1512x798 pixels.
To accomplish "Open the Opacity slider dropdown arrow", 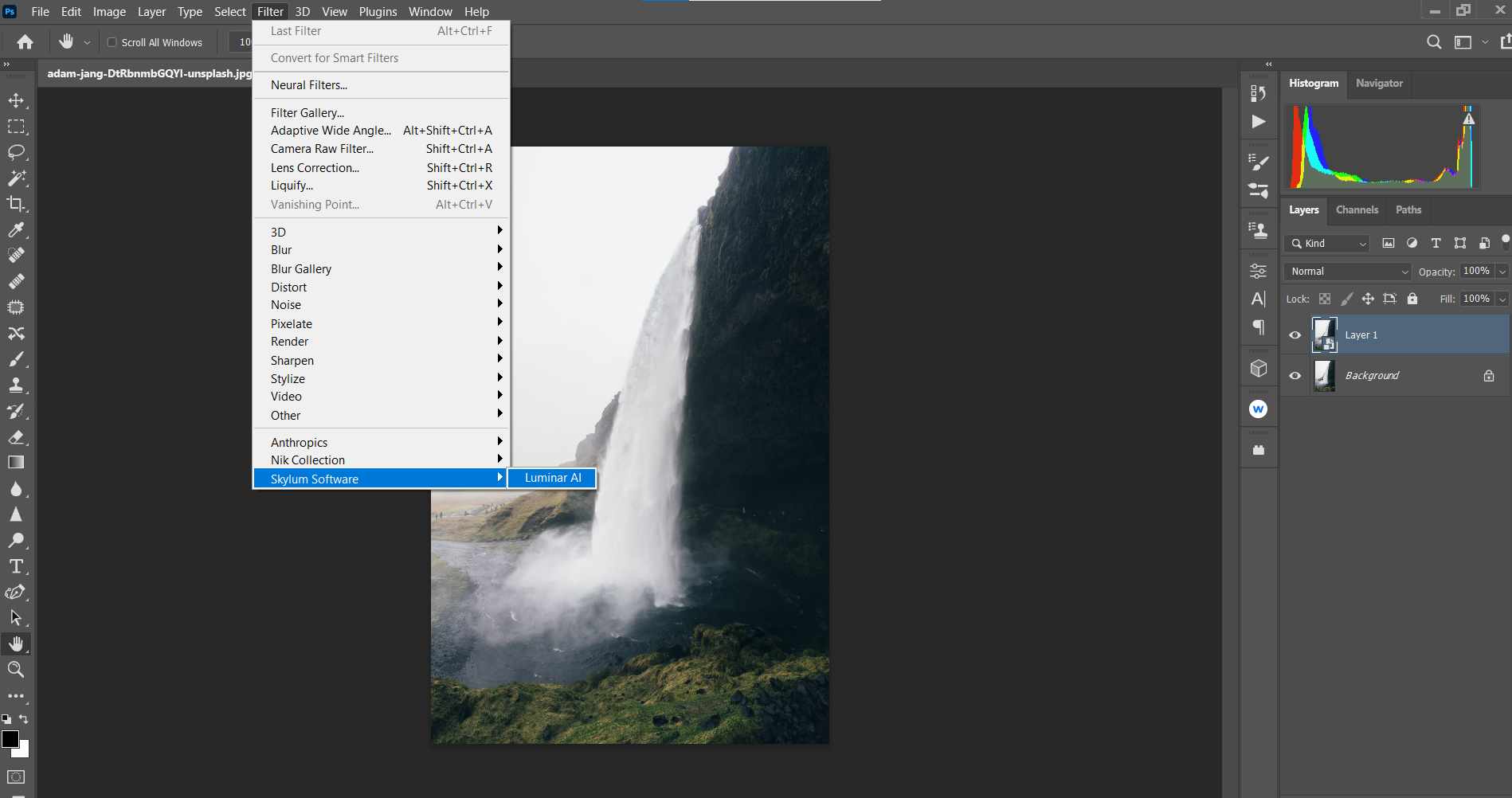I will (x=1502, y=272).
